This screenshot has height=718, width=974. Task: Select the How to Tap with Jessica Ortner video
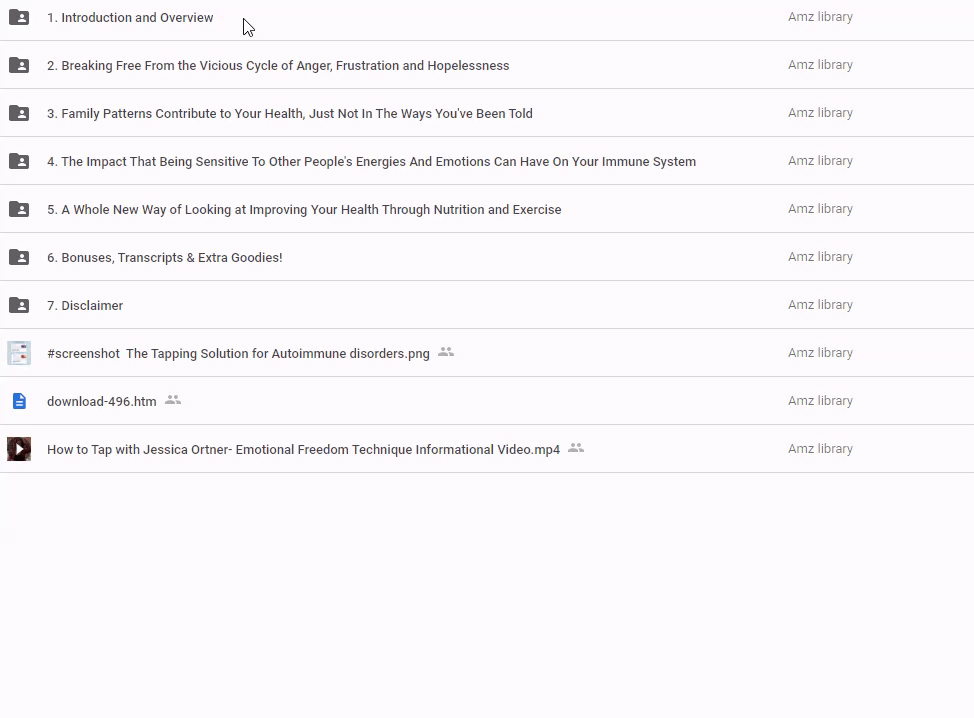[303, 450]
